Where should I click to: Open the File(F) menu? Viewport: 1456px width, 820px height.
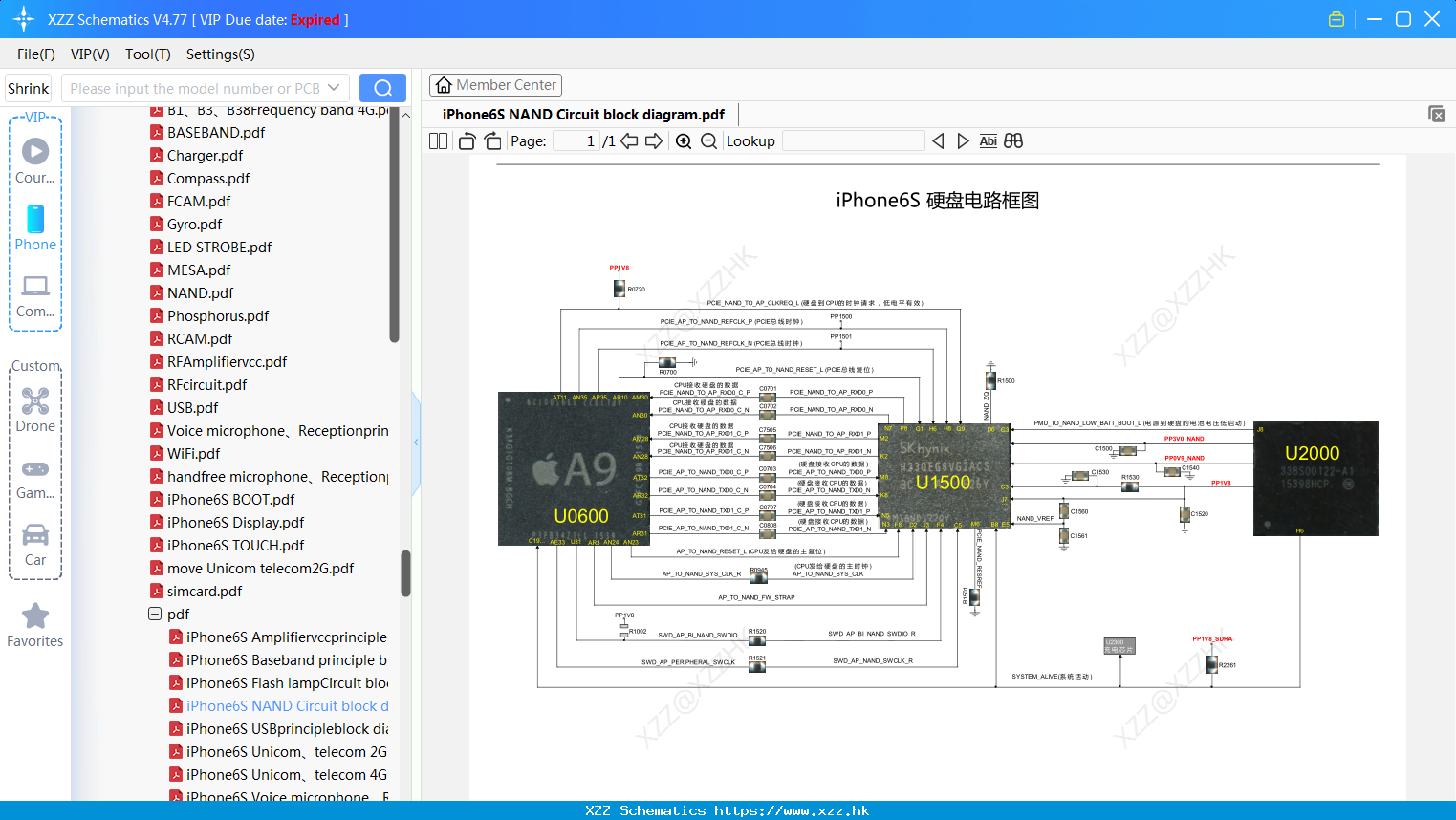(x=36, y=54)
